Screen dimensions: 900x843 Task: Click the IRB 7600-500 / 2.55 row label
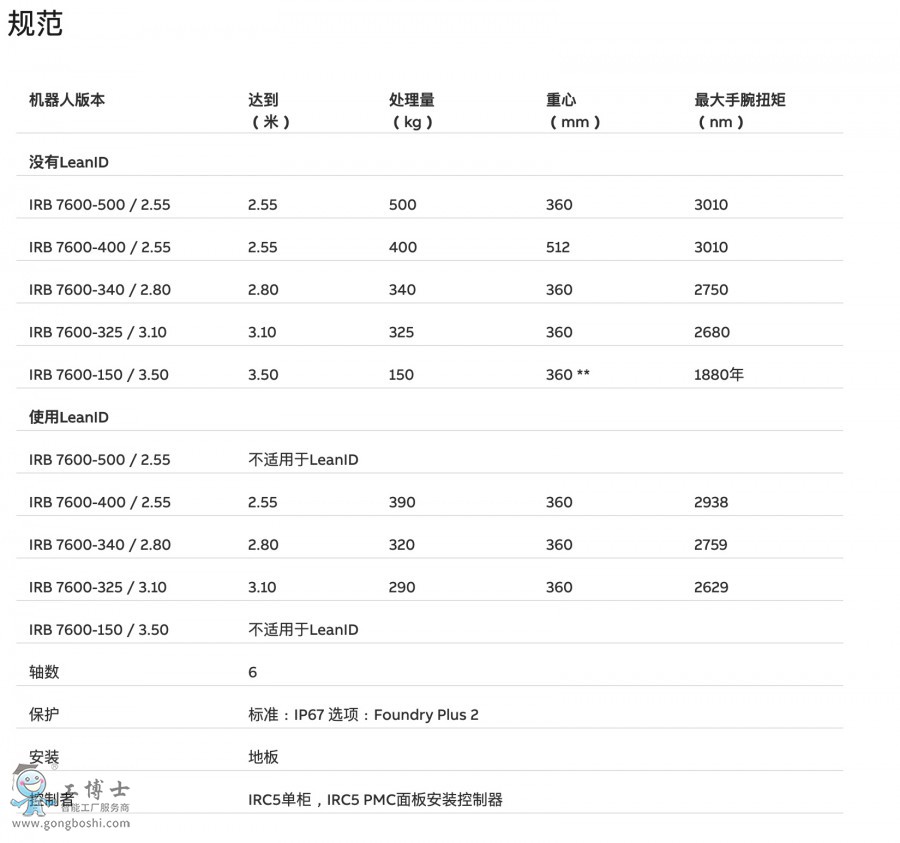99,204
